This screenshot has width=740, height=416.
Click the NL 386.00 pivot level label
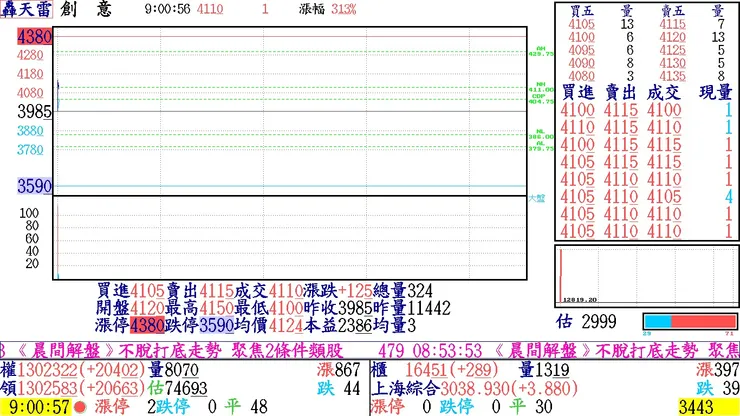(x=541, y=134)
